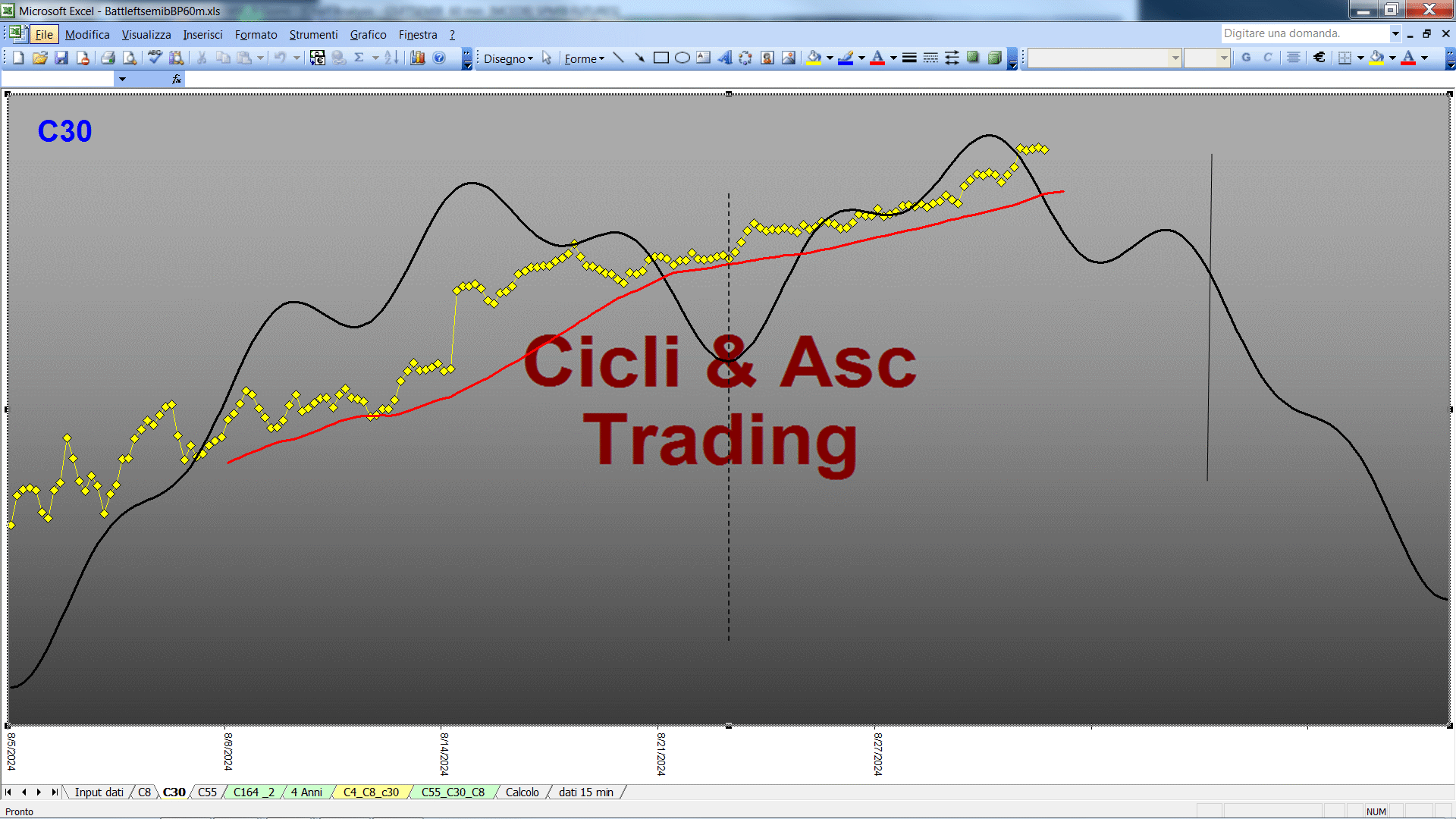Open the Name Box dropdown arrow
The width and height of the screenshot is (1456, 819).
pyautogui.click(x=122, y=79)
